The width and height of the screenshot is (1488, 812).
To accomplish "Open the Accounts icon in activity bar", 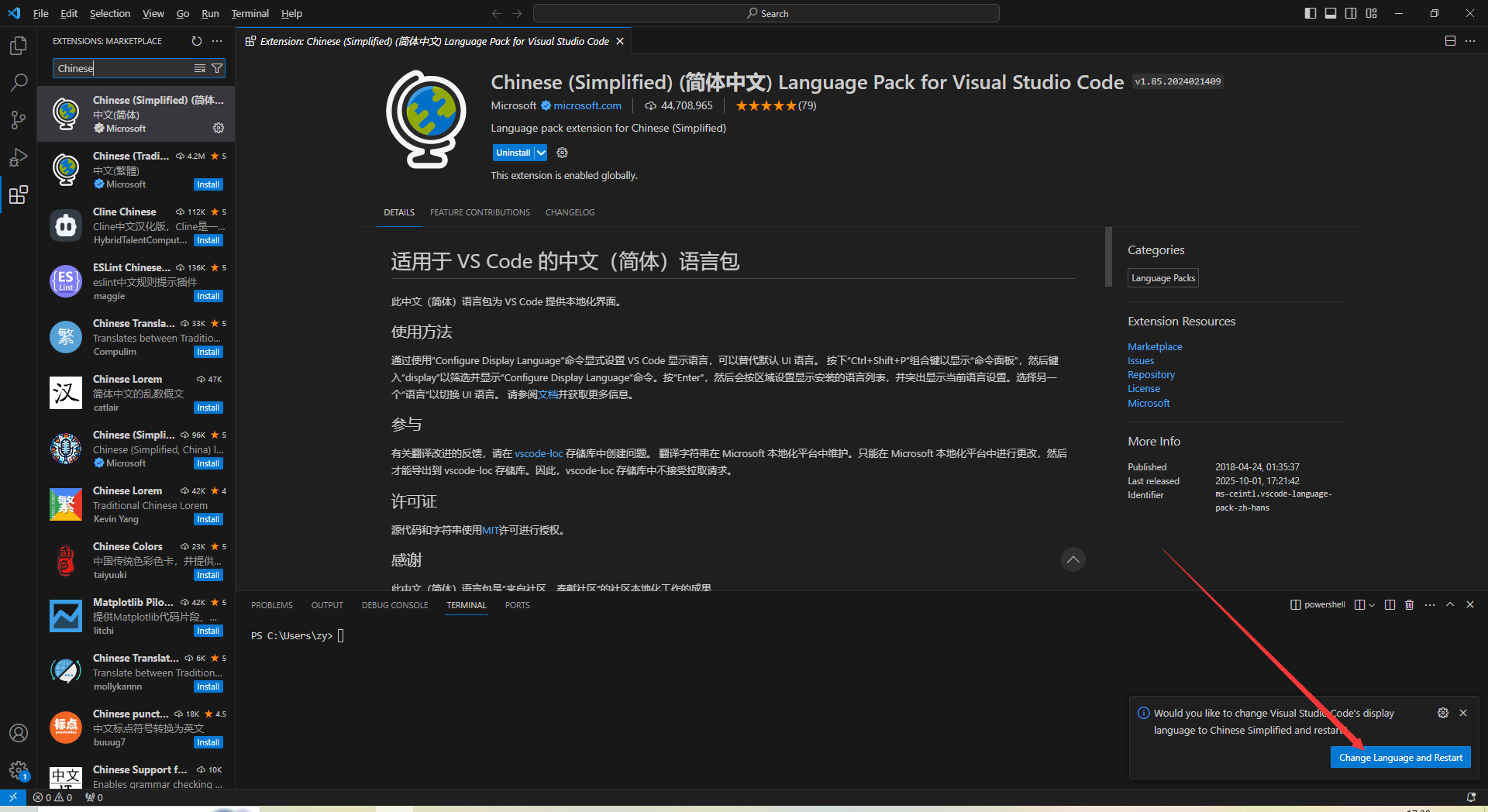I will point(19,733).
